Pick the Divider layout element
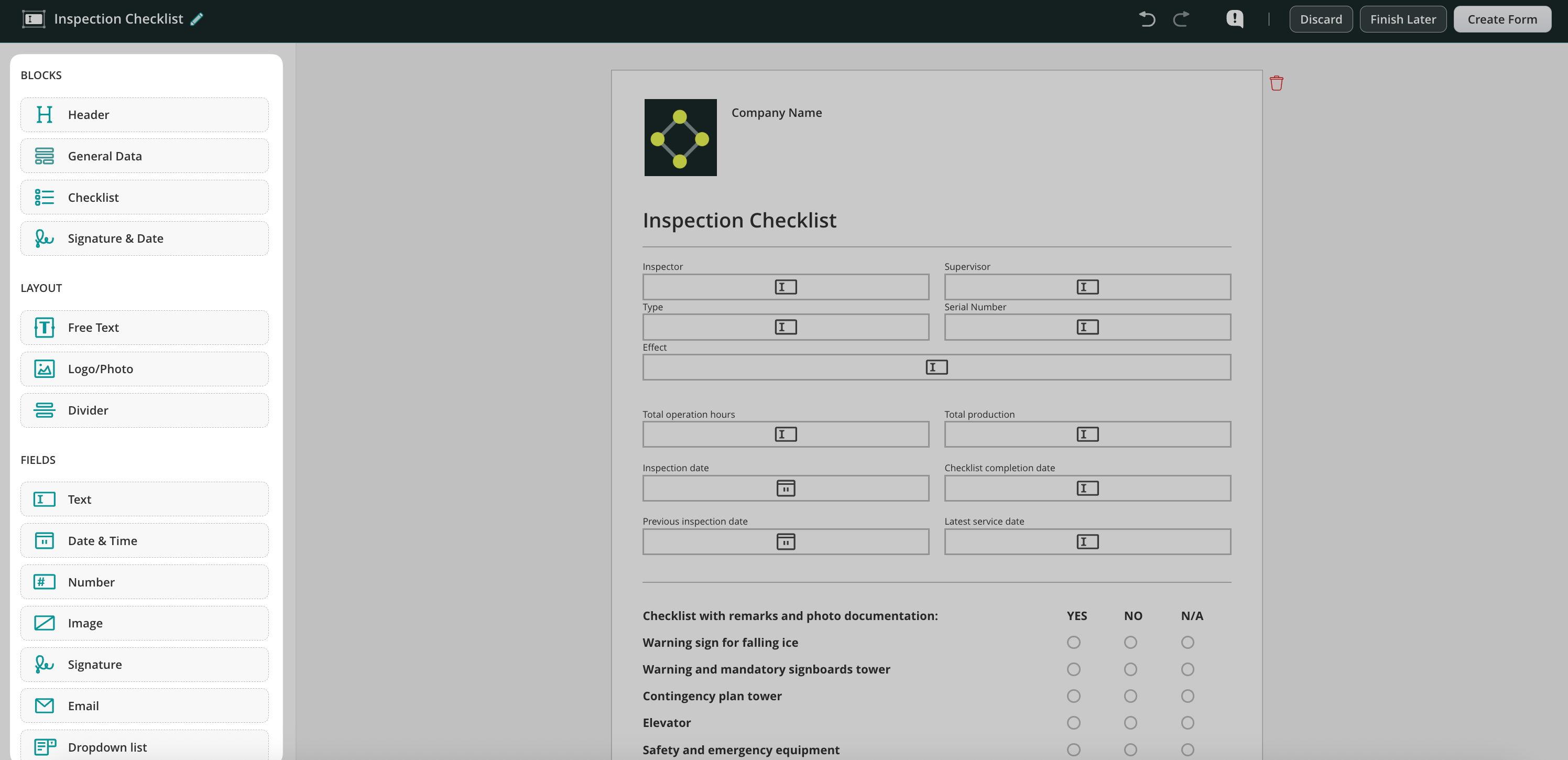The width and height of the screenshot is (1568, 760). 144,410
